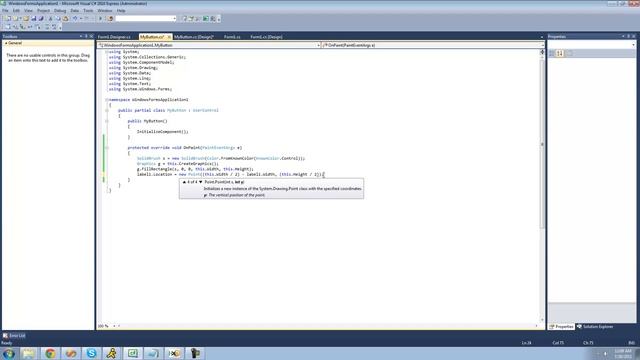Show previous overload in Point tooltip
This screenshot has height=360, width=640.
[184, 182]
